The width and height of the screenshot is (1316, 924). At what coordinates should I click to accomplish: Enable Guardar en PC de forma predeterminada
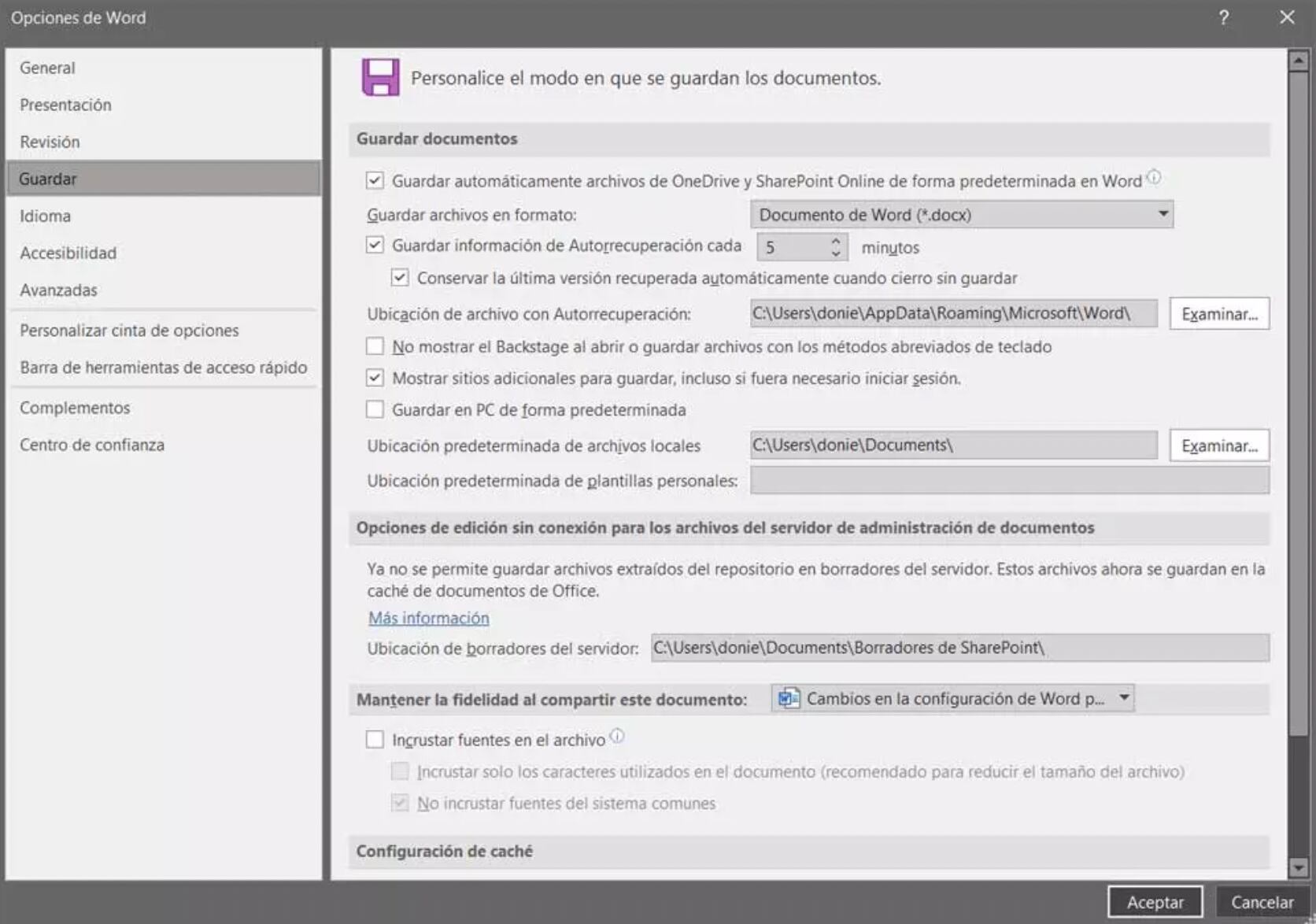(x=375, y=410)
